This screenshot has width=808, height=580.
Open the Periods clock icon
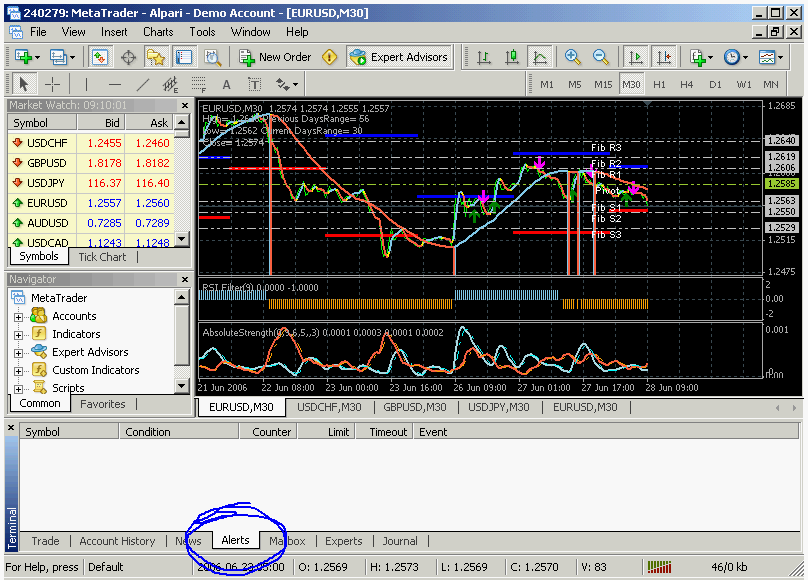point(732,57)
